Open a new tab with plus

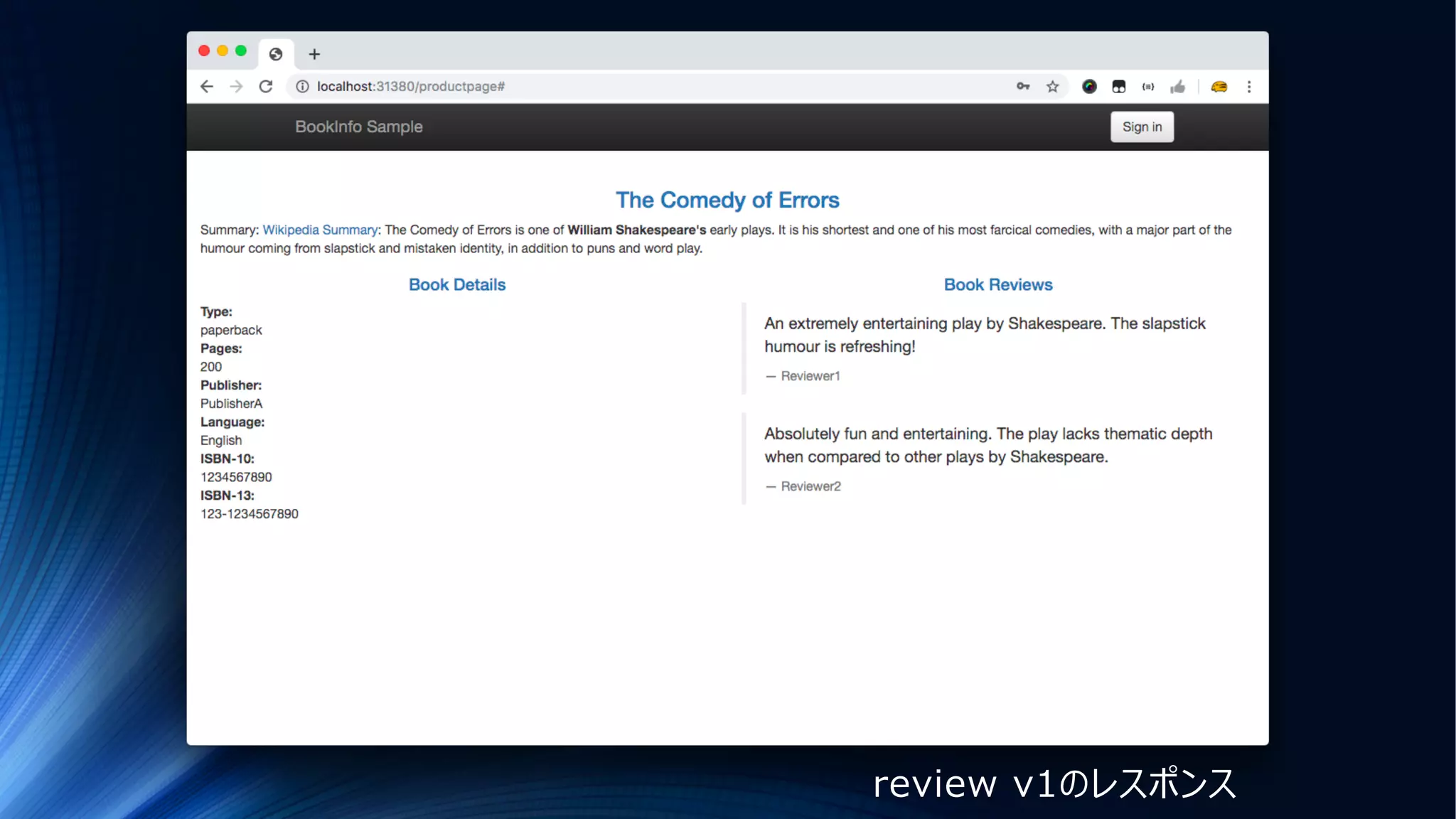[314, 54]
